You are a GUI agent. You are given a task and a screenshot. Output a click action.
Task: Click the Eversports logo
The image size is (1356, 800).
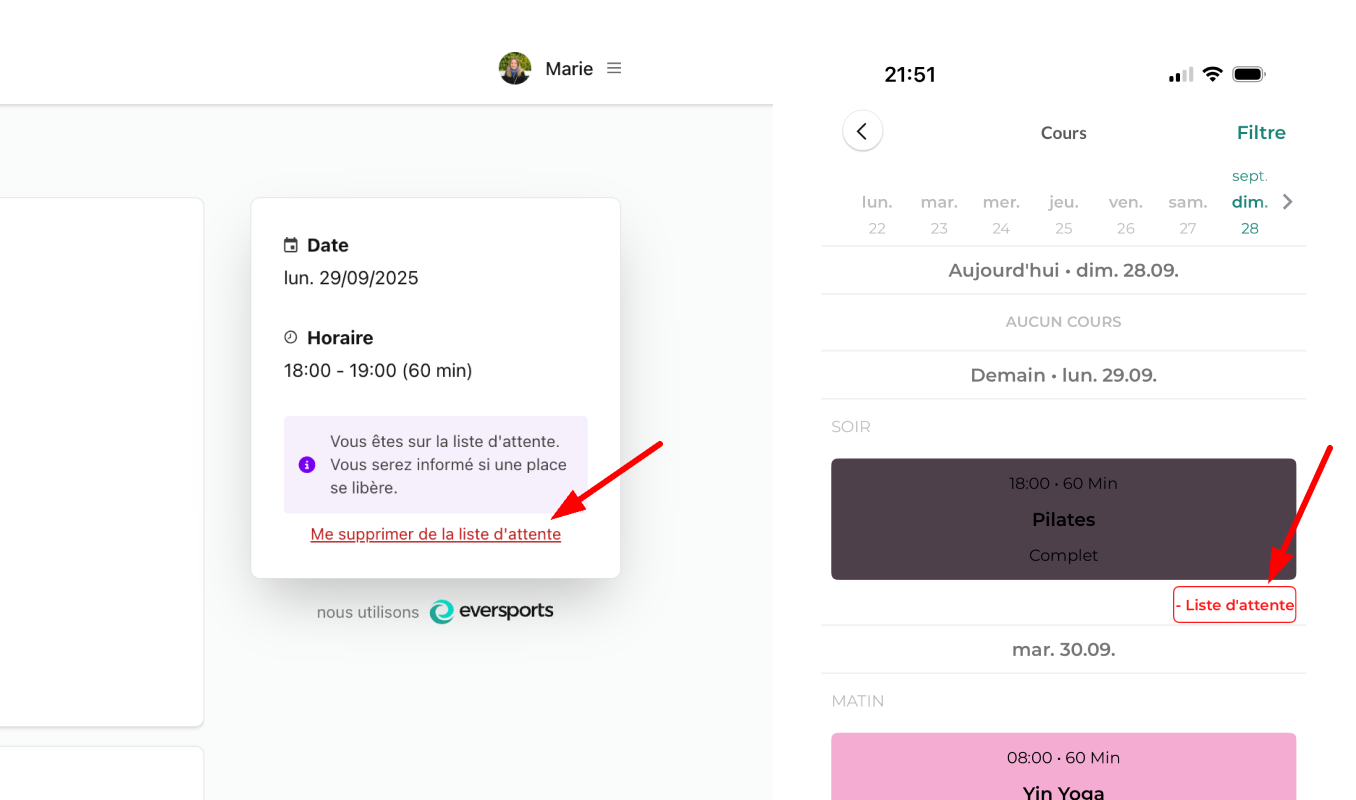(x=491, y=611)
